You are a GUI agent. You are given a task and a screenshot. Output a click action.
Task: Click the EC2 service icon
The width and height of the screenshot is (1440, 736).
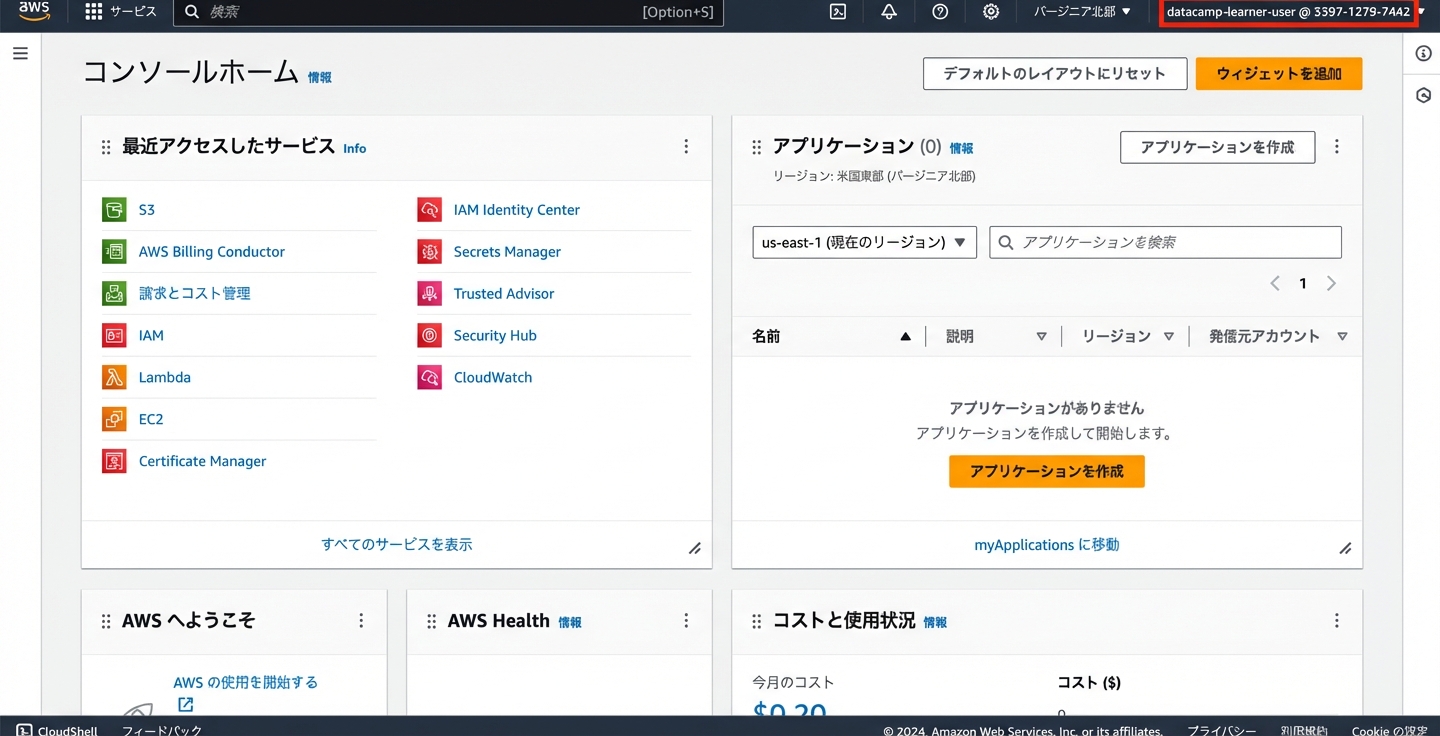(x=114, y=420)
